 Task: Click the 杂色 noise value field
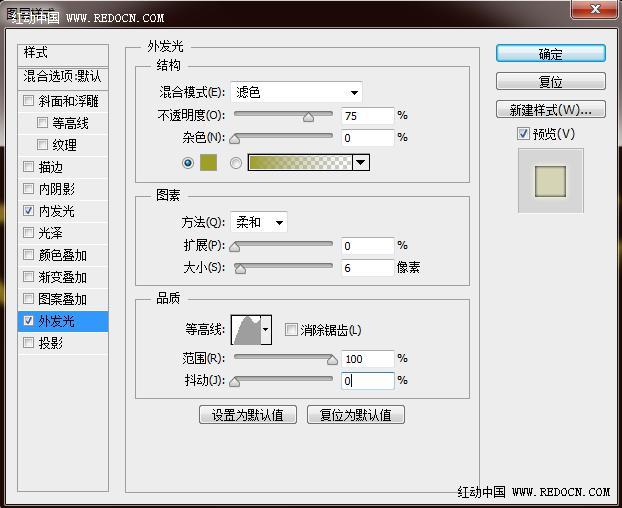368,138
